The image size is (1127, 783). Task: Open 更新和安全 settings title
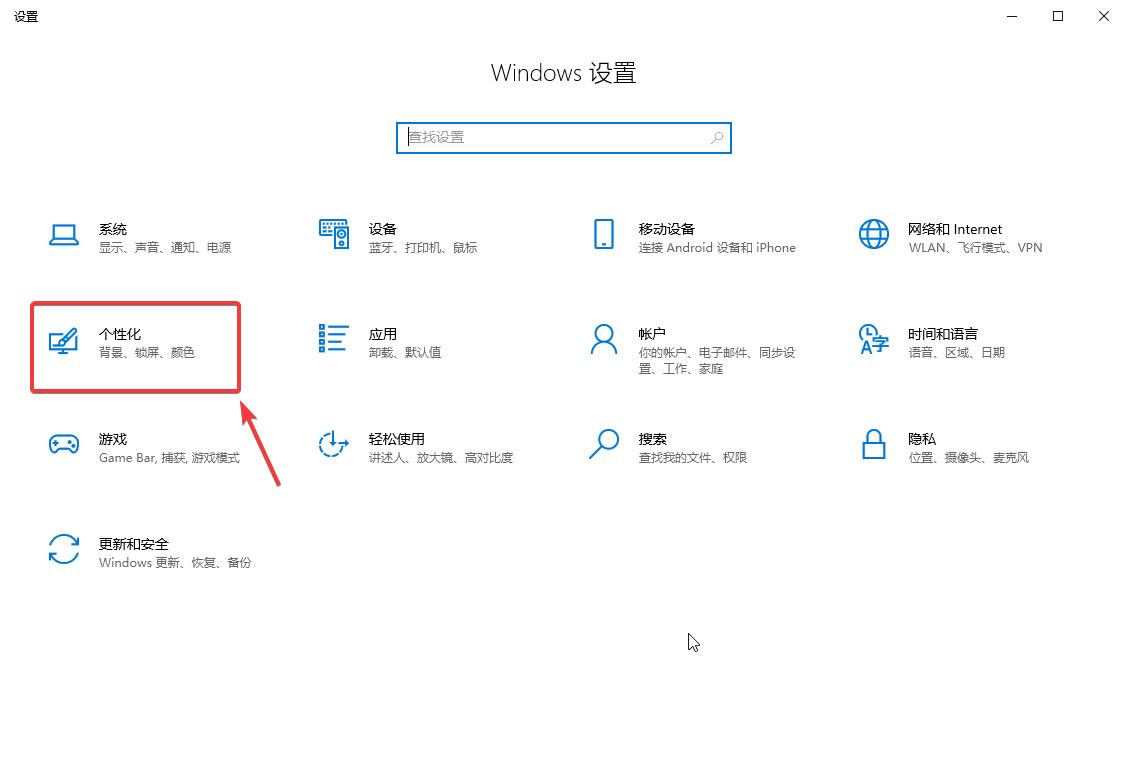[x=134, y=544]
